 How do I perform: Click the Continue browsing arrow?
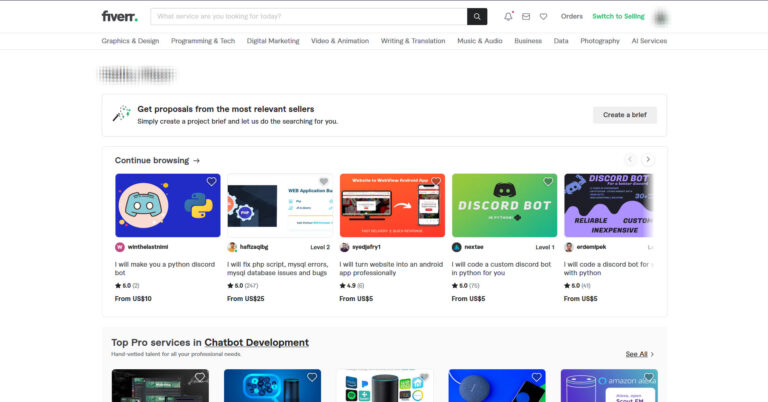(x=196, y=161)
